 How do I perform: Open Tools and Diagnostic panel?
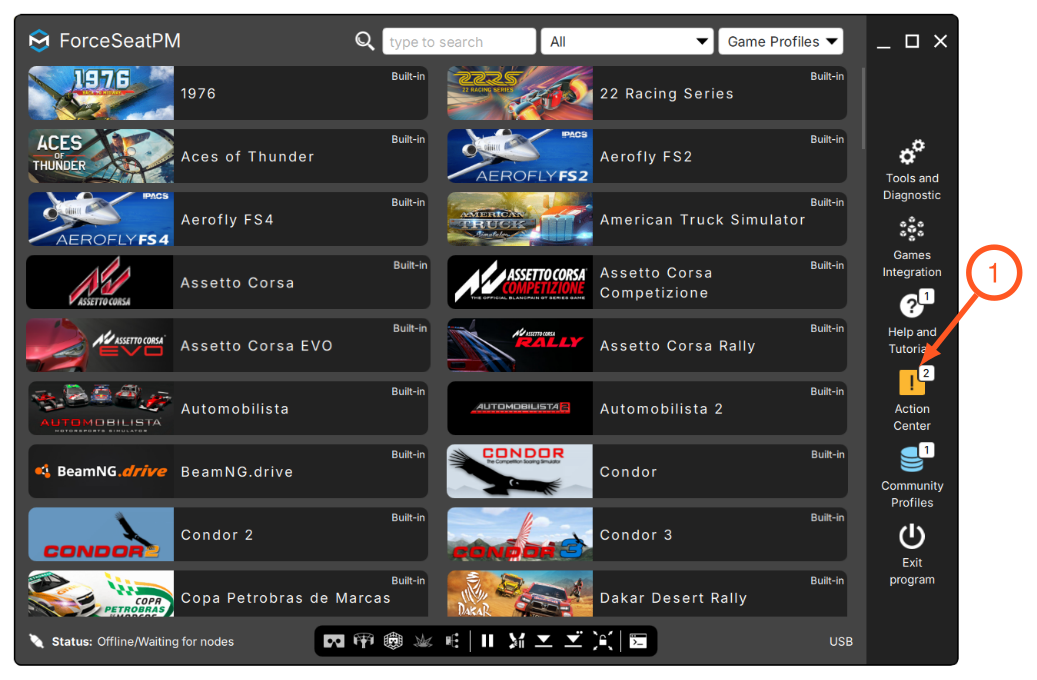pyautogui.click(x=911, y=170)
